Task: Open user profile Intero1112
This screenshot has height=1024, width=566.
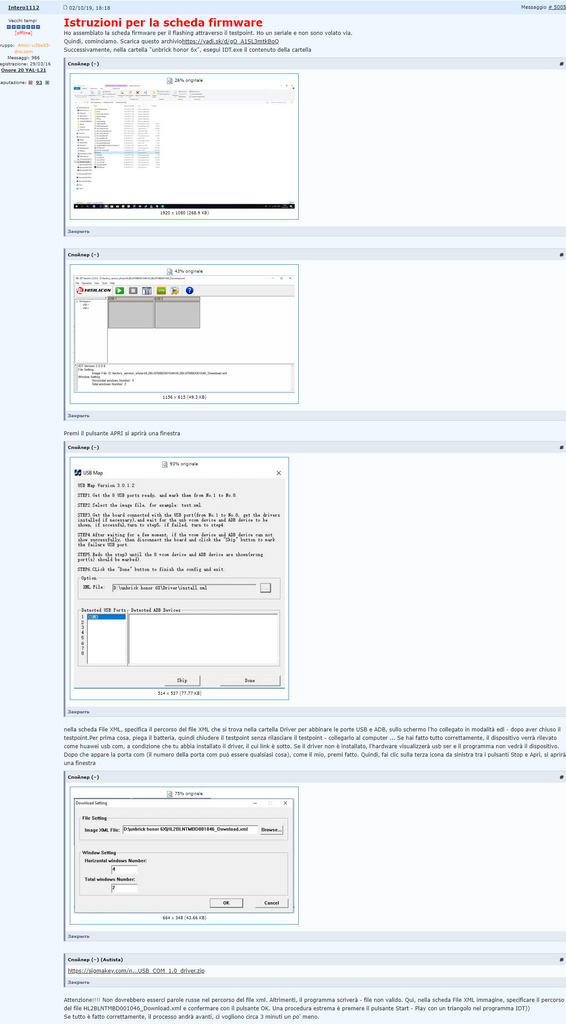Action: click(23, 7)
